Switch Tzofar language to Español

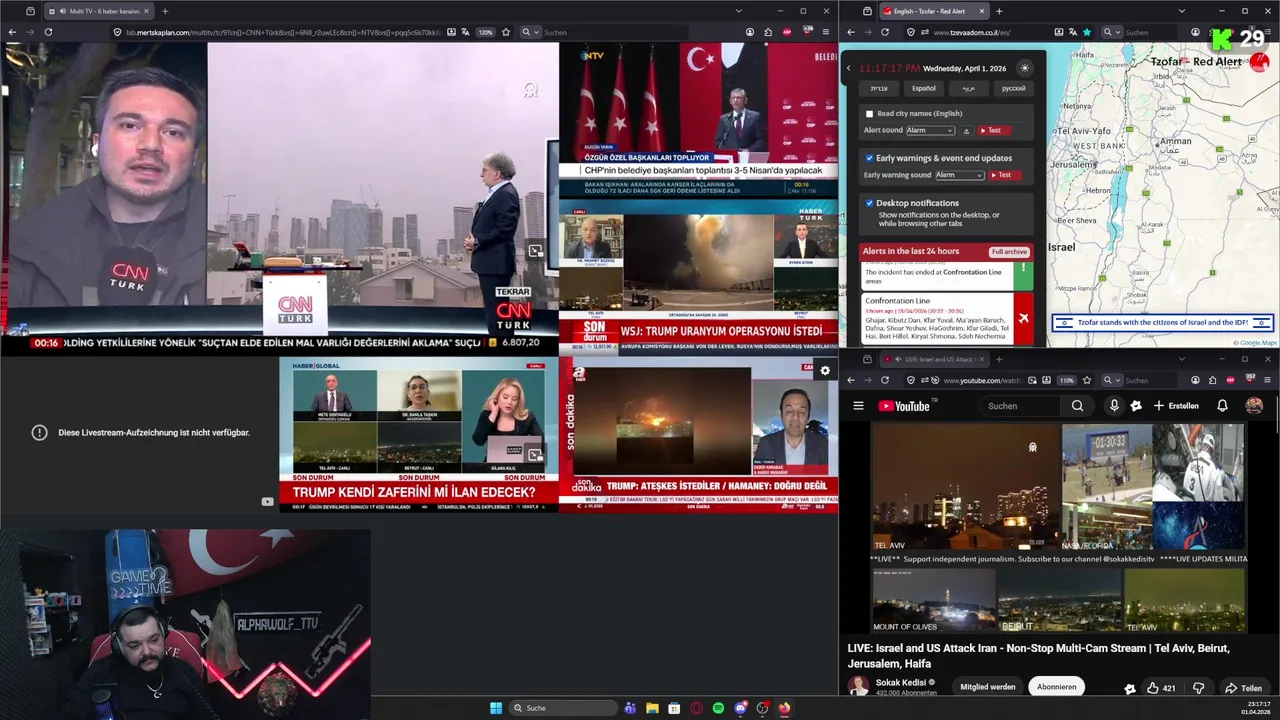pos(924,88)
